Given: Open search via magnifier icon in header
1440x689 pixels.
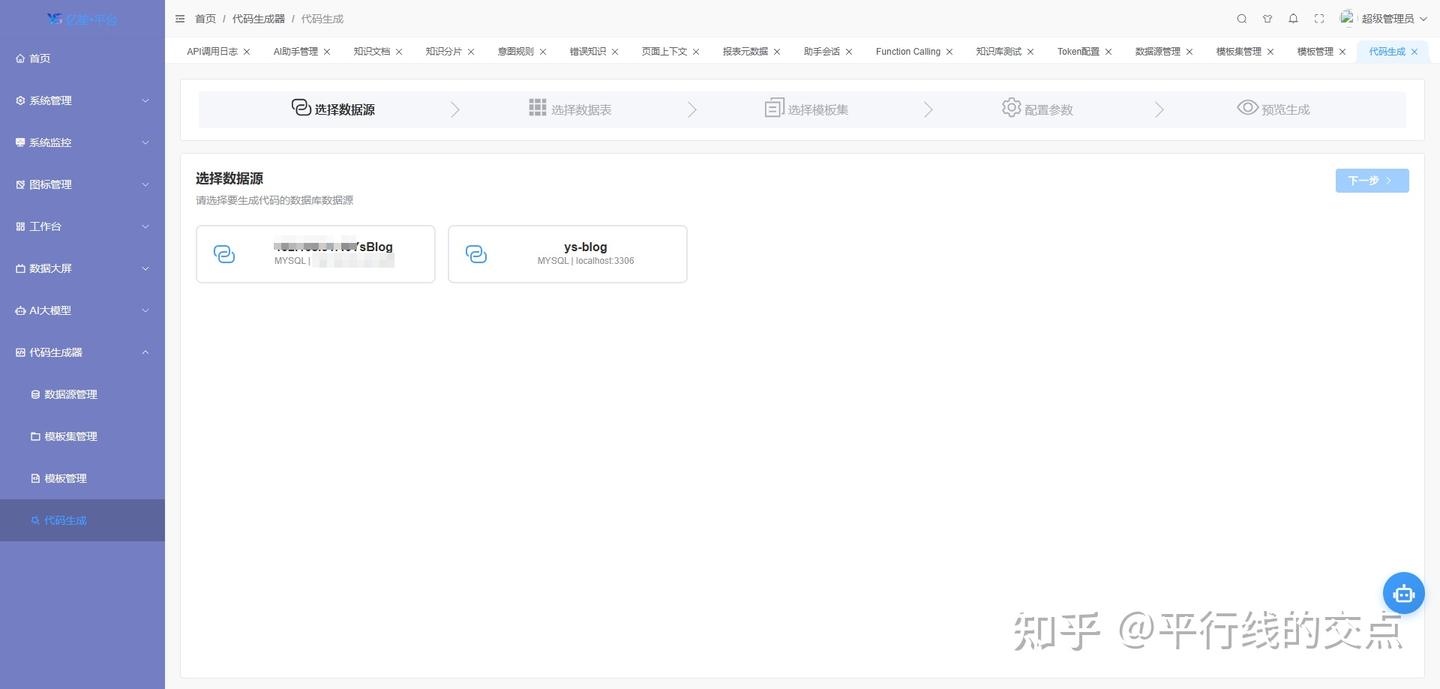Looking at the screenshot, I should pos(1242,19).
